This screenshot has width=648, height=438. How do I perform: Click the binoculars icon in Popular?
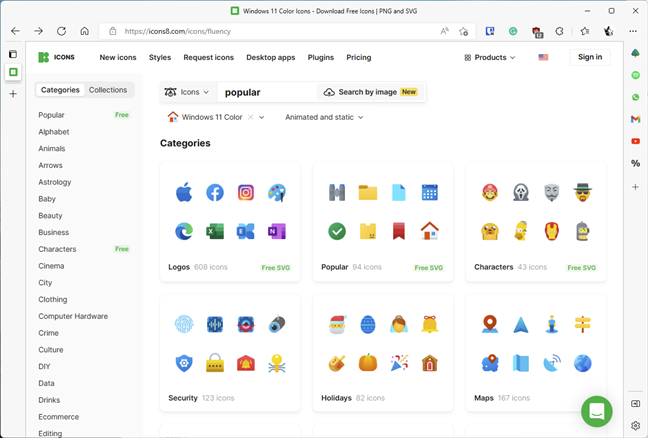coord(337,192)
